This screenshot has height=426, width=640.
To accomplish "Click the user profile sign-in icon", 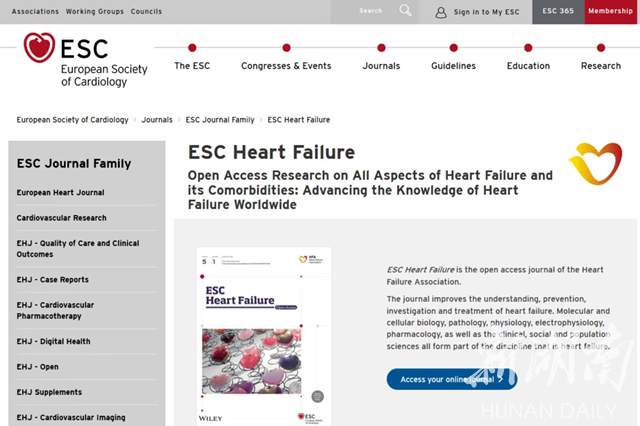I will pos(441,12).
